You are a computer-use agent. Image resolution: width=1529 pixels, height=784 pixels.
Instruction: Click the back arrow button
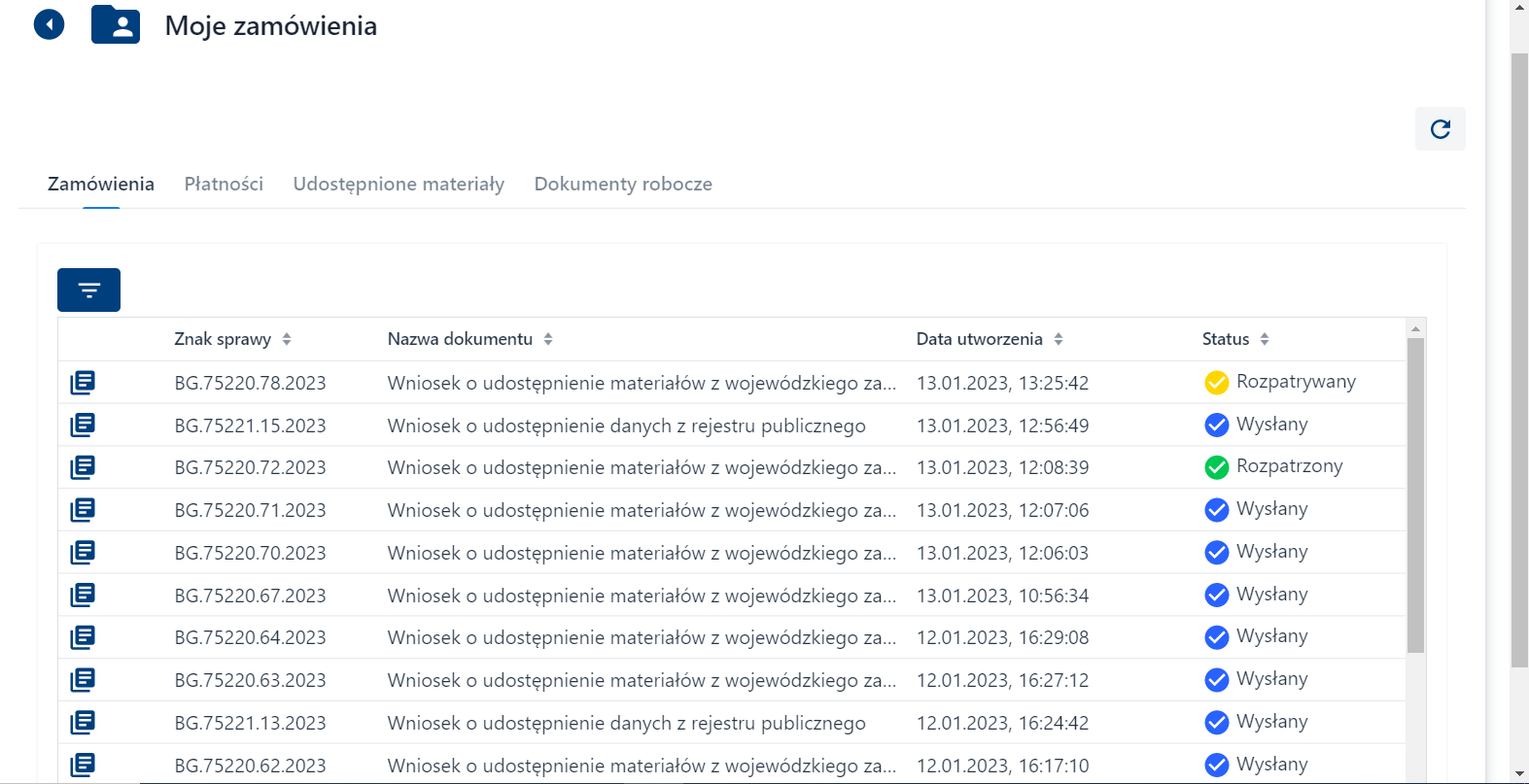click(x=49, y=24)
